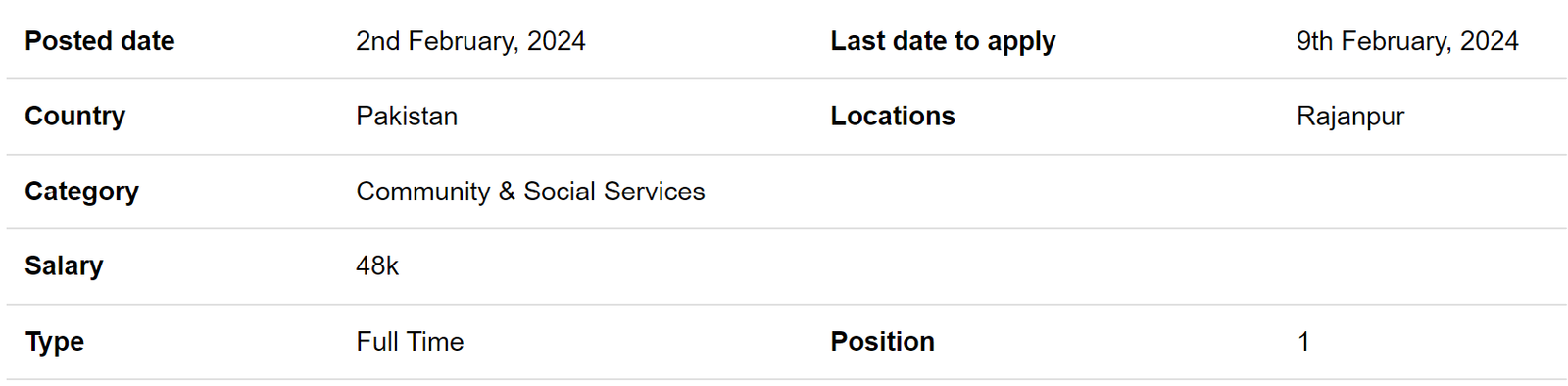
Task: Click the word Time in type value
Action: click(x=435, y=341)
